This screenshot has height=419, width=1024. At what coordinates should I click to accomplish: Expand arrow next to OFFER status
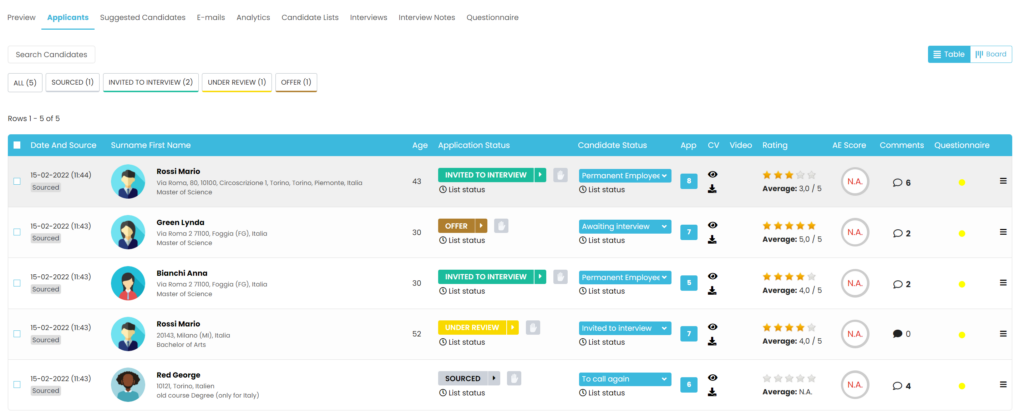(x=481, y=226)
